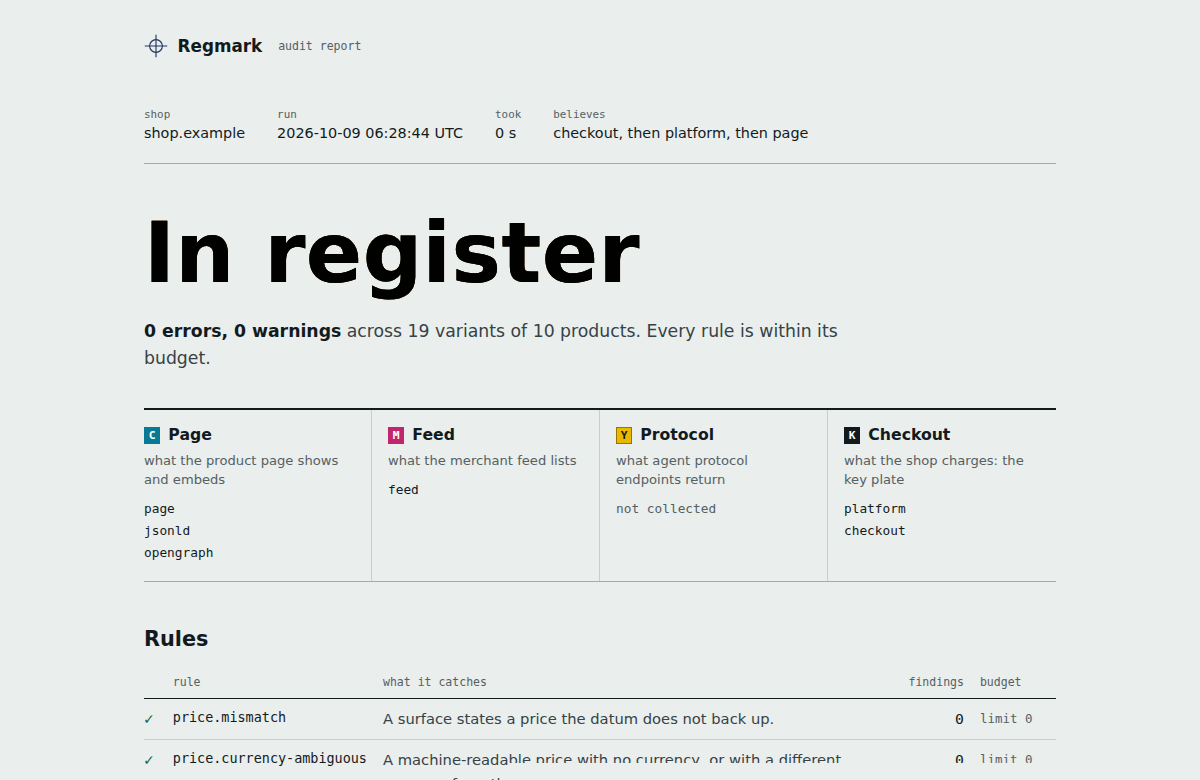Screen dimensions: 1200x780
Task: Click "limit 0" in the price.mismatch row
Action: 1006,719
